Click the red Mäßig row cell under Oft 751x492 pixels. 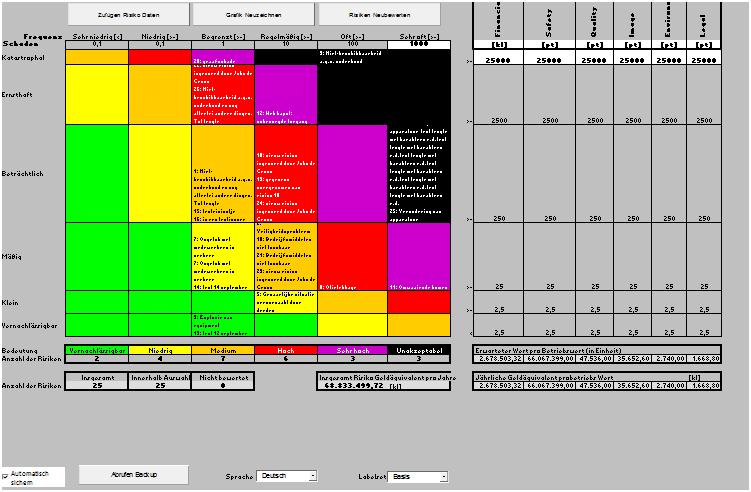(353, 256)
